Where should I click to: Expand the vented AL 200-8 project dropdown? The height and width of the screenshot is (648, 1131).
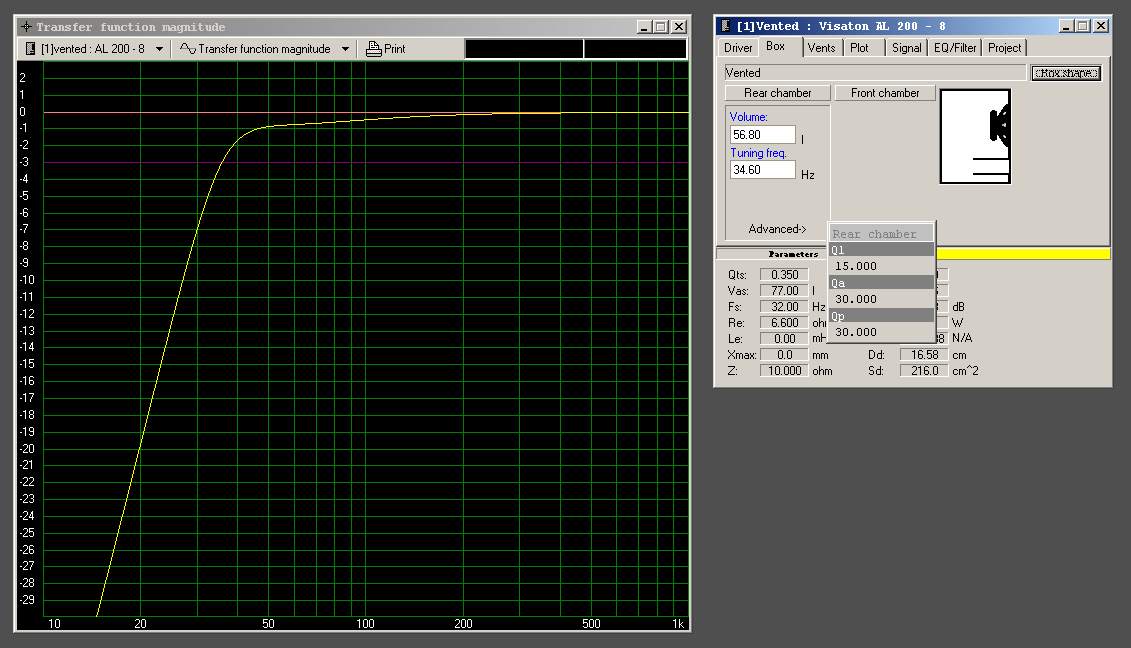point(159,49)
